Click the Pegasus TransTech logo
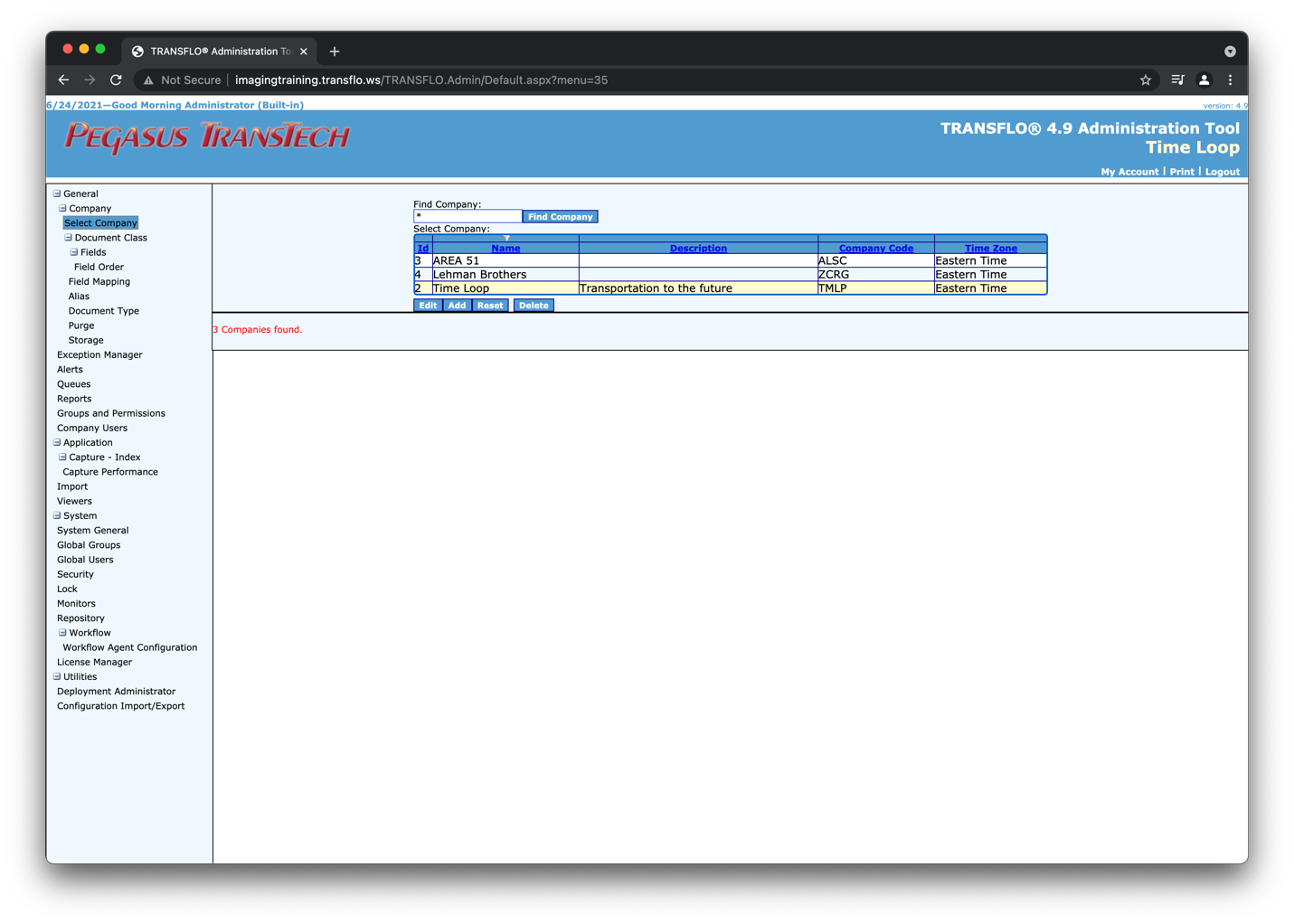The width and height of the screenshot is (1294, 924). [x=207, y=137]
